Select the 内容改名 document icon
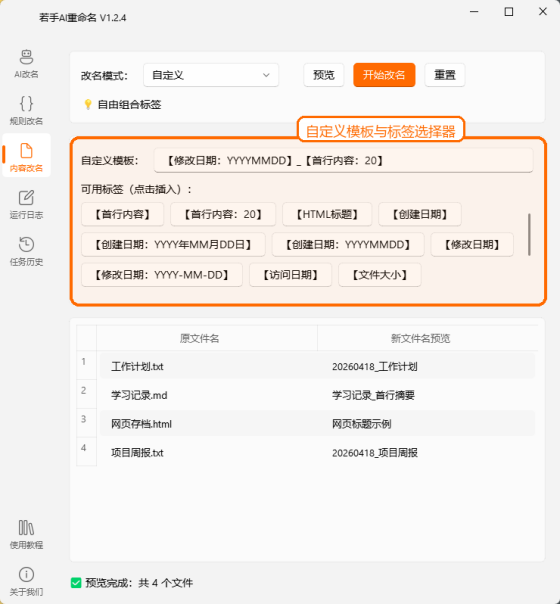The width and height of the screenshot is (560, 604). (26, 151)
